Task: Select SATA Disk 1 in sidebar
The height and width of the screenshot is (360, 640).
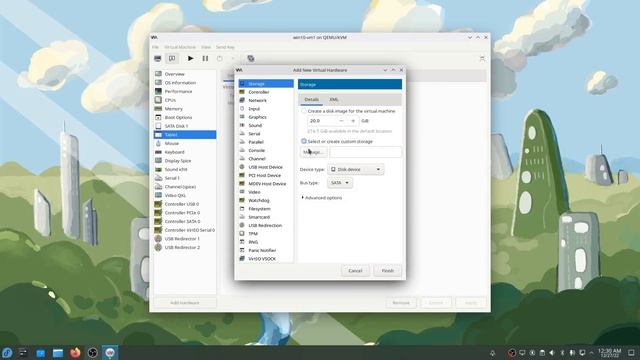Action: coord(185,126)
